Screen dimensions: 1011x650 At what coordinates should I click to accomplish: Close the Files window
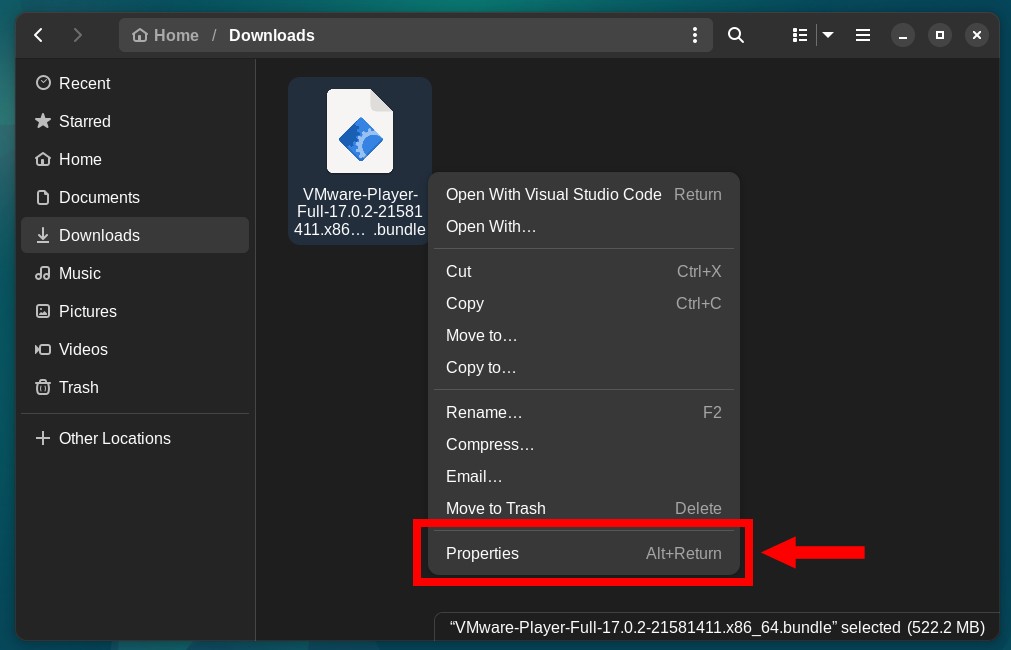(x=977, y=35)
